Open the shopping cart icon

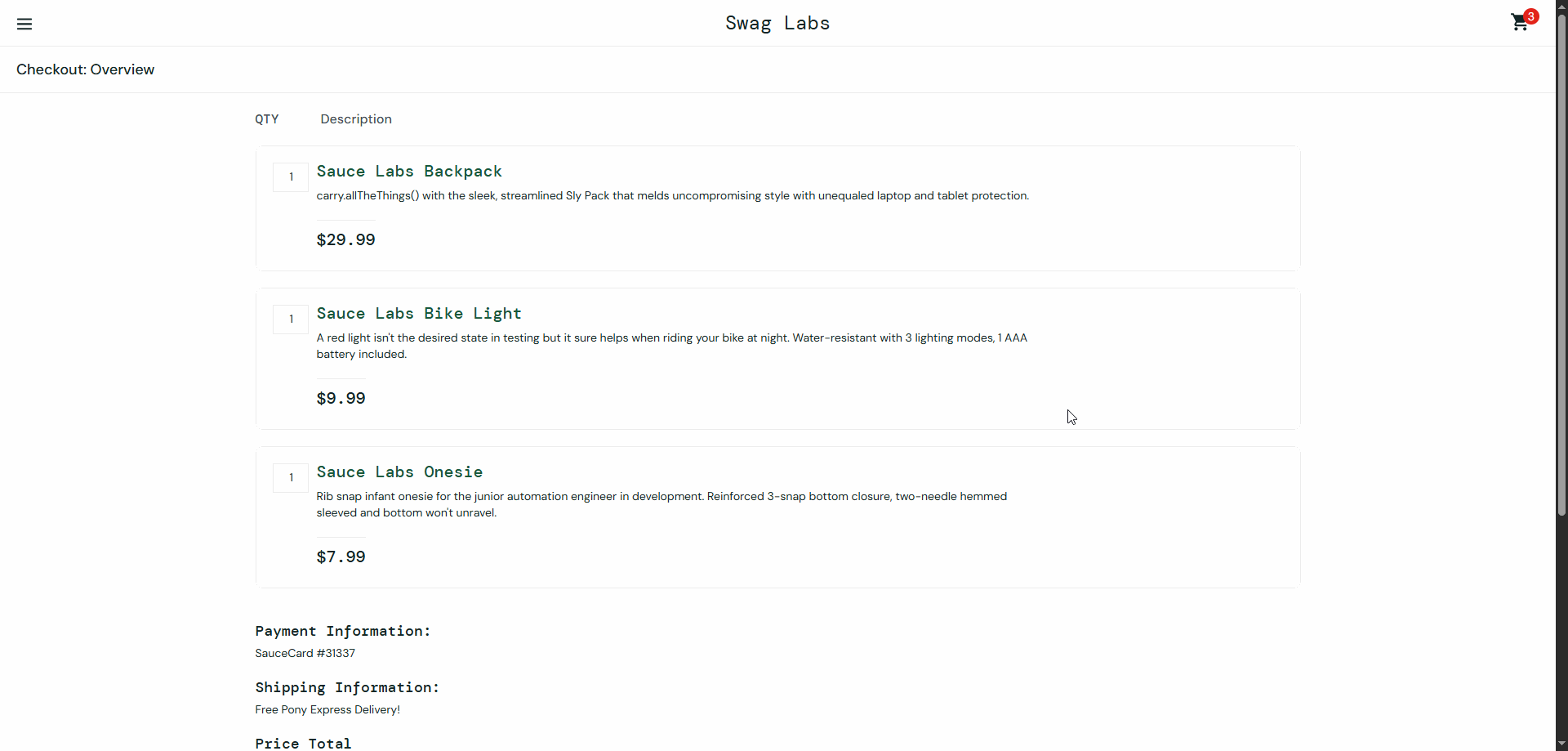click(1519, 24)
